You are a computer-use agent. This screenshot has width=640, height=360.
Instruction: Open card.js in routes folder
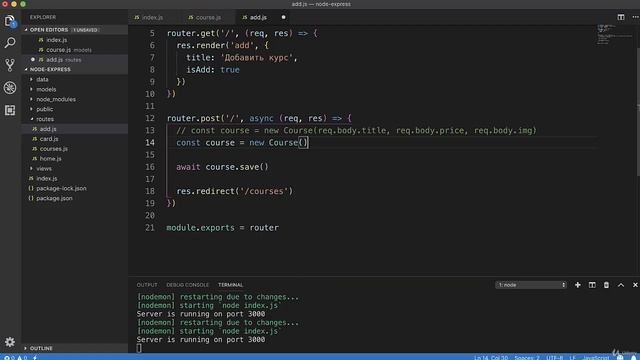point(49,139)
